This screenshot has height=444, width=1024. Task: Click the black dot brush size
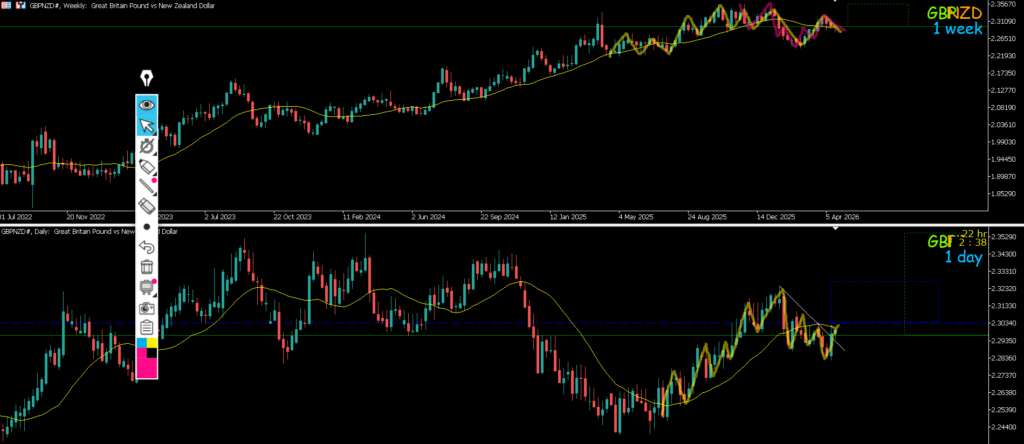pyautogui.click(x=147, y=227)
